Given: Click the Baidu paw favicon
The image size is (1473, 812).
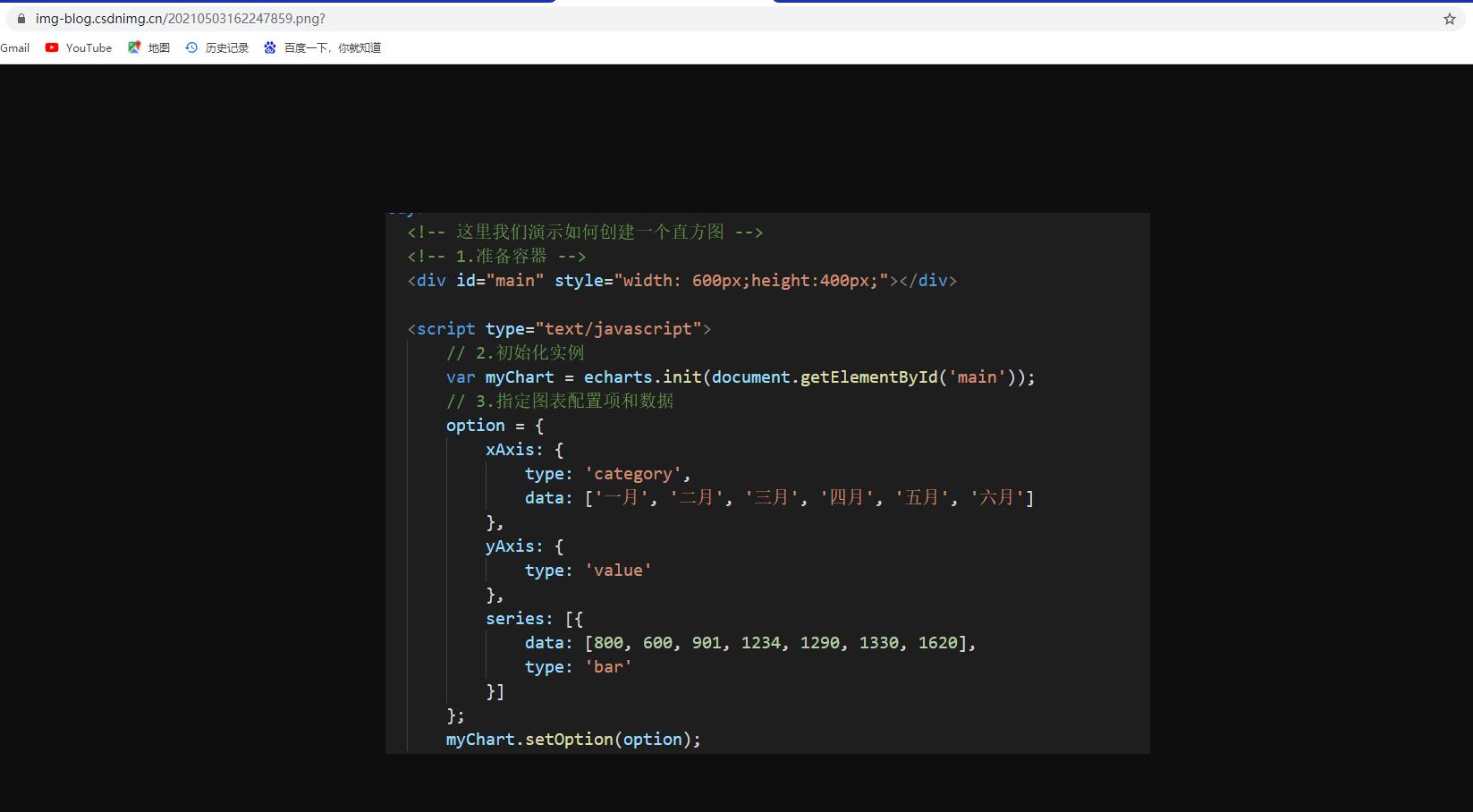Looking at the screenshot, I should pyautogui.click(x=270, y=48).
